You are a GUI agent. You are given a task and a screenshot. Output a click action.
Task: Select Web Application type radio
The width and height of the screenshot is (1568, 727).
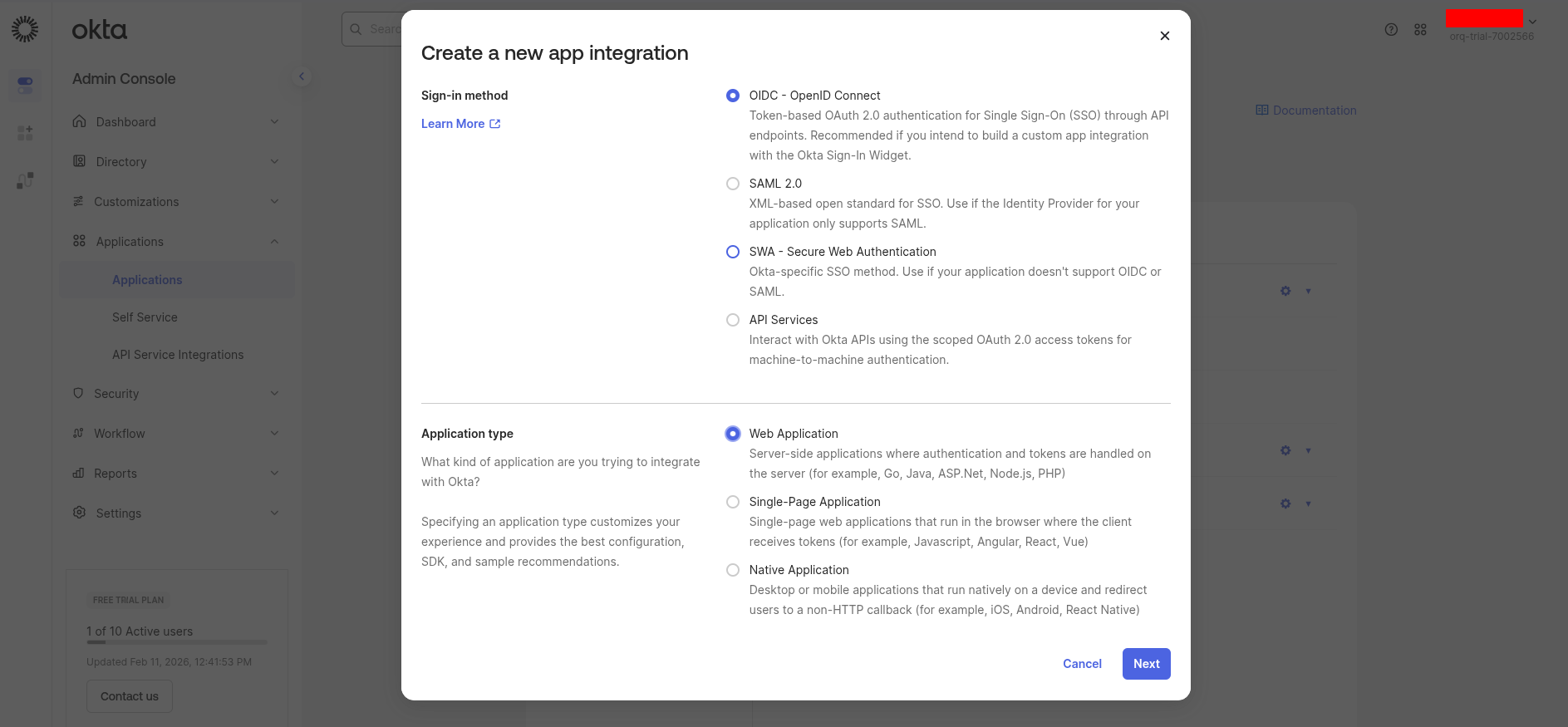click(x=732, y=434)
